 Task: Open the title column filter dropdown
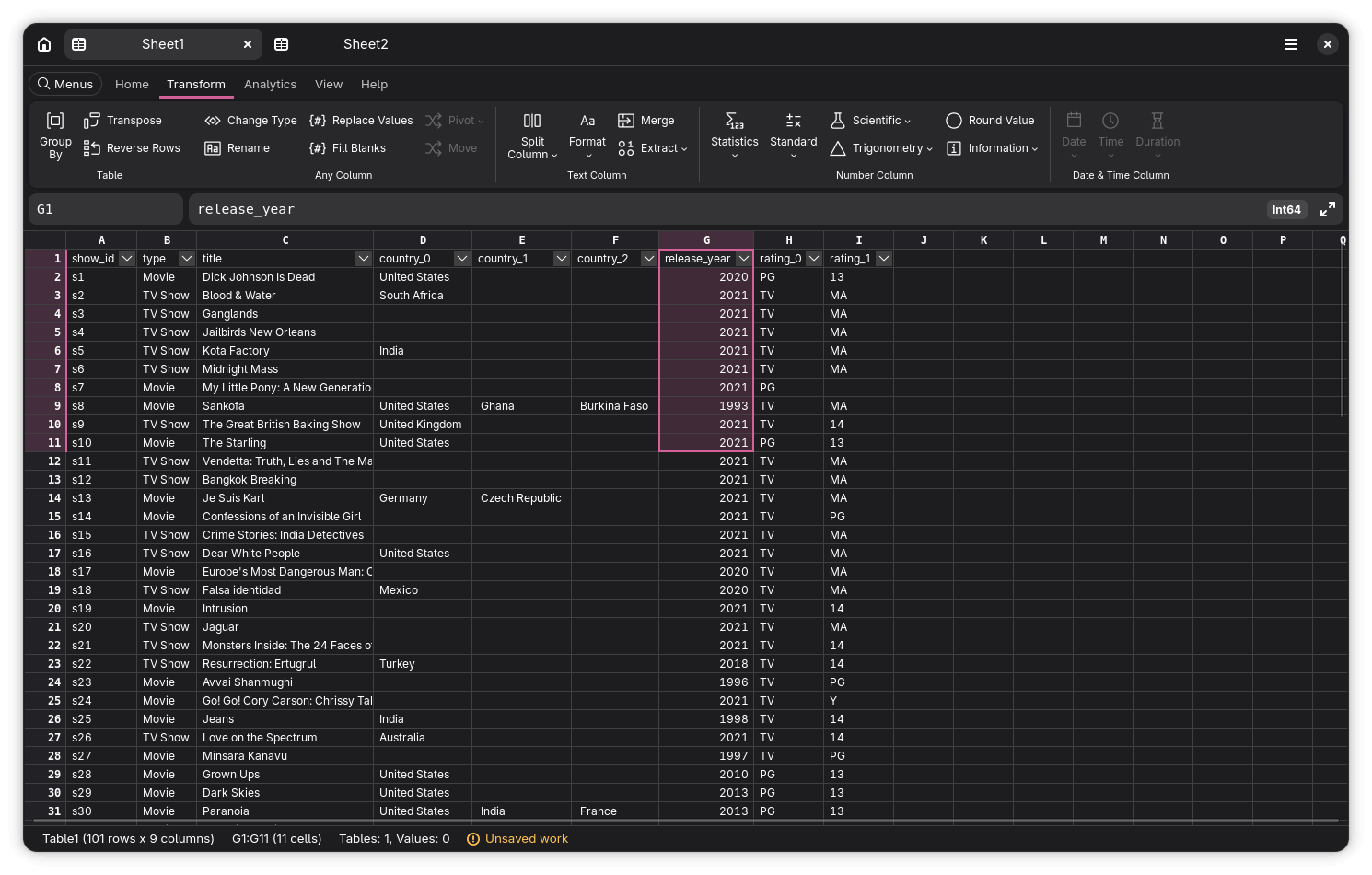pos(363,259)
